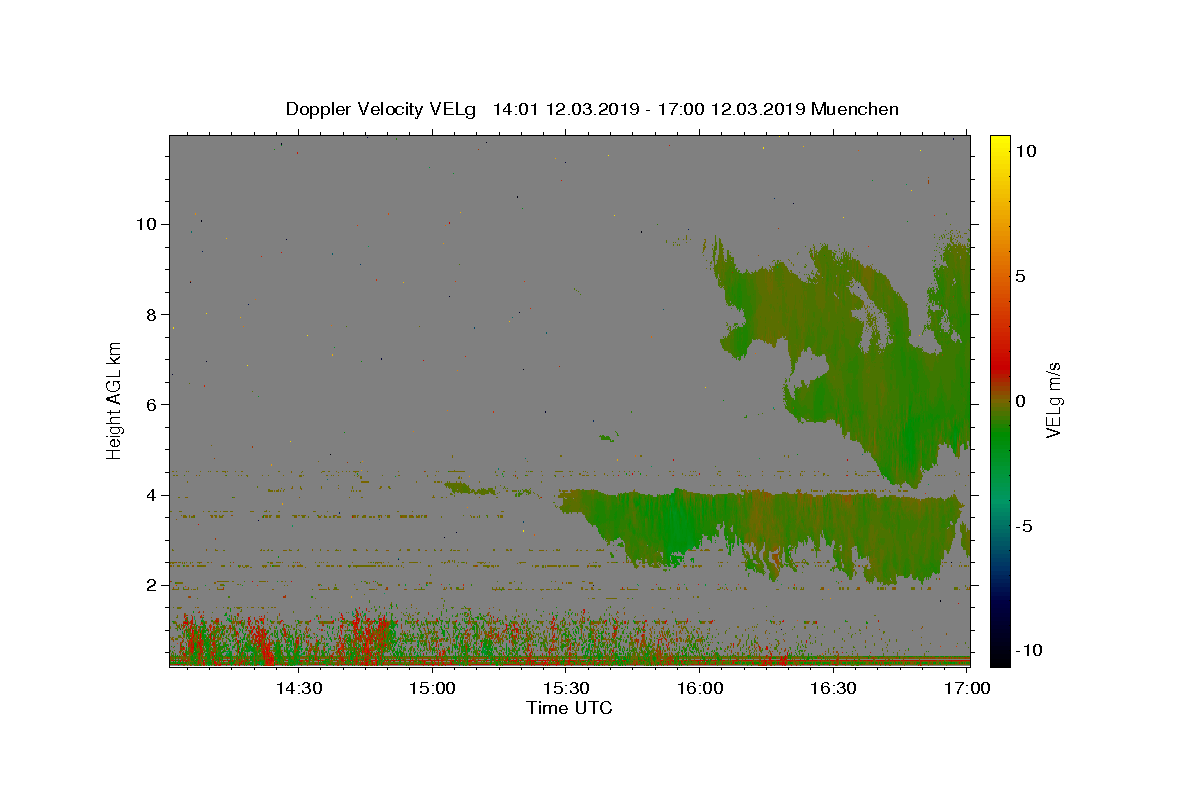The image size is (1200, 800).
Task: Click the dark bottom of the colorbar
Action: [999, 650]
